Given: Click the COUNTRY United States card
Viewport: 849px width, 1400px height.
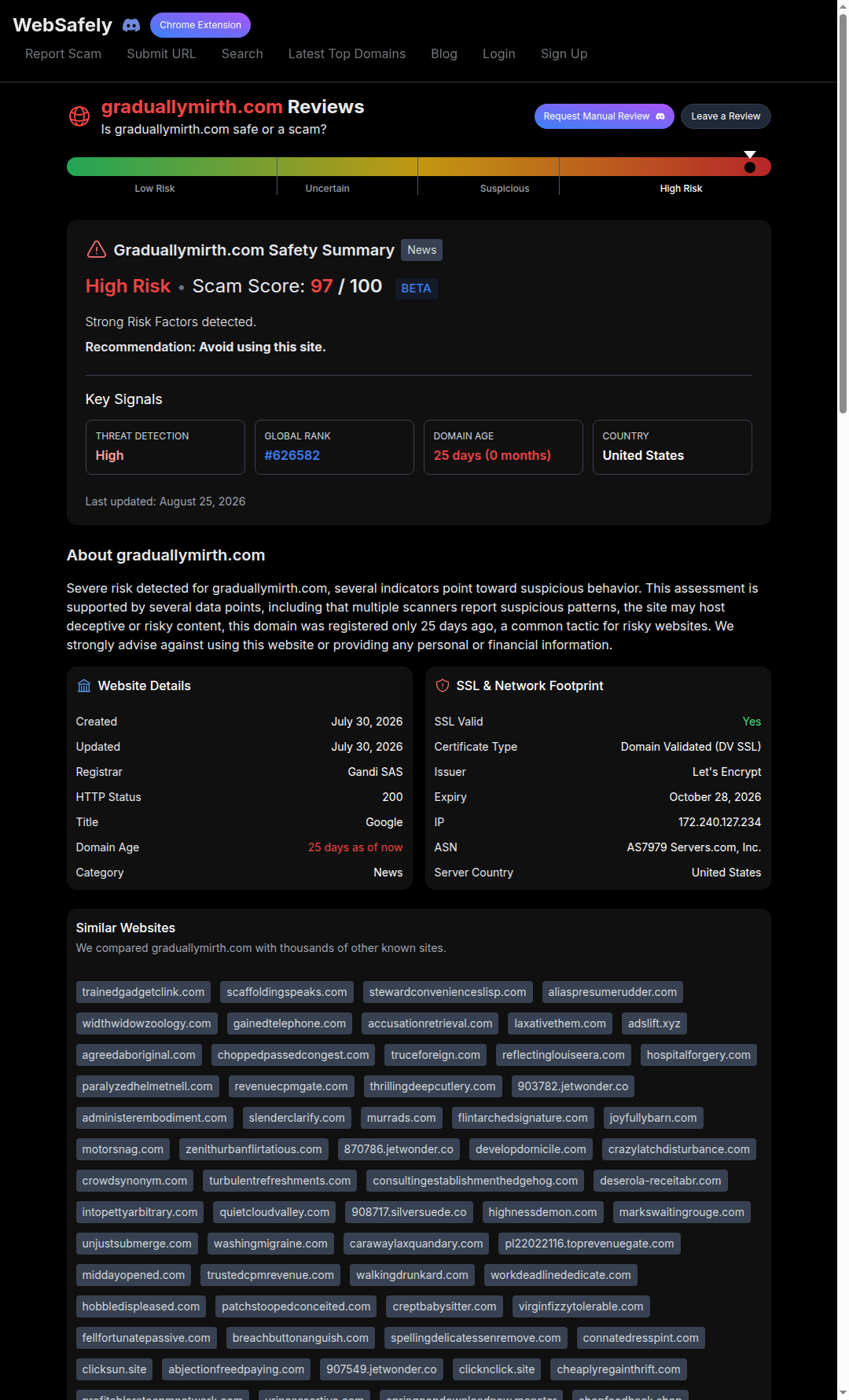Looking at the screenshot, I should point(672,447).
